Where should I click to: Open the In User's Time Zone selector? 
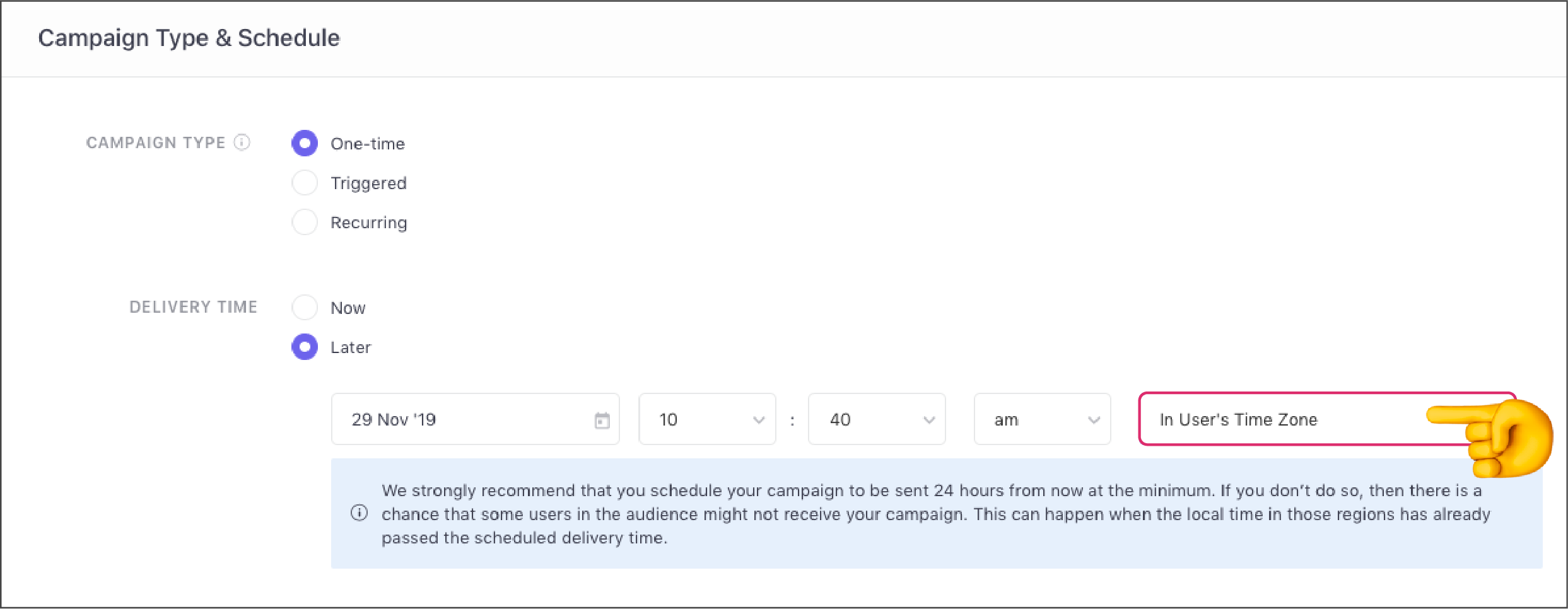1293,419
